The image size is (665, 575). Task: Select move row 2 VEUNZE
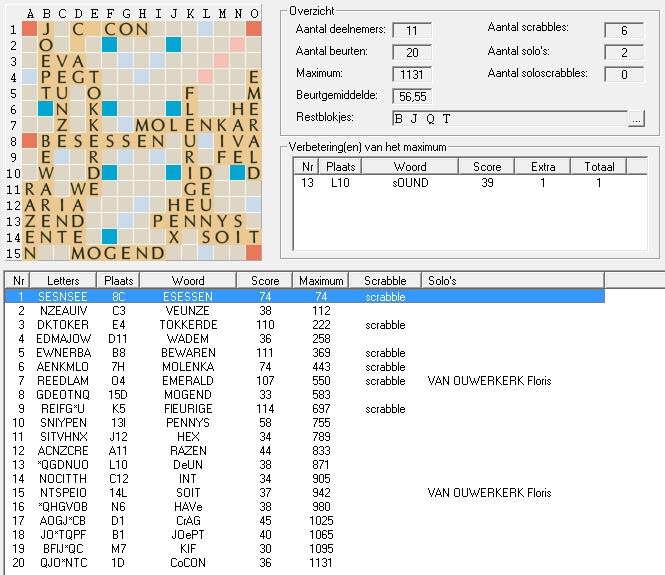[x=305, y=310]
